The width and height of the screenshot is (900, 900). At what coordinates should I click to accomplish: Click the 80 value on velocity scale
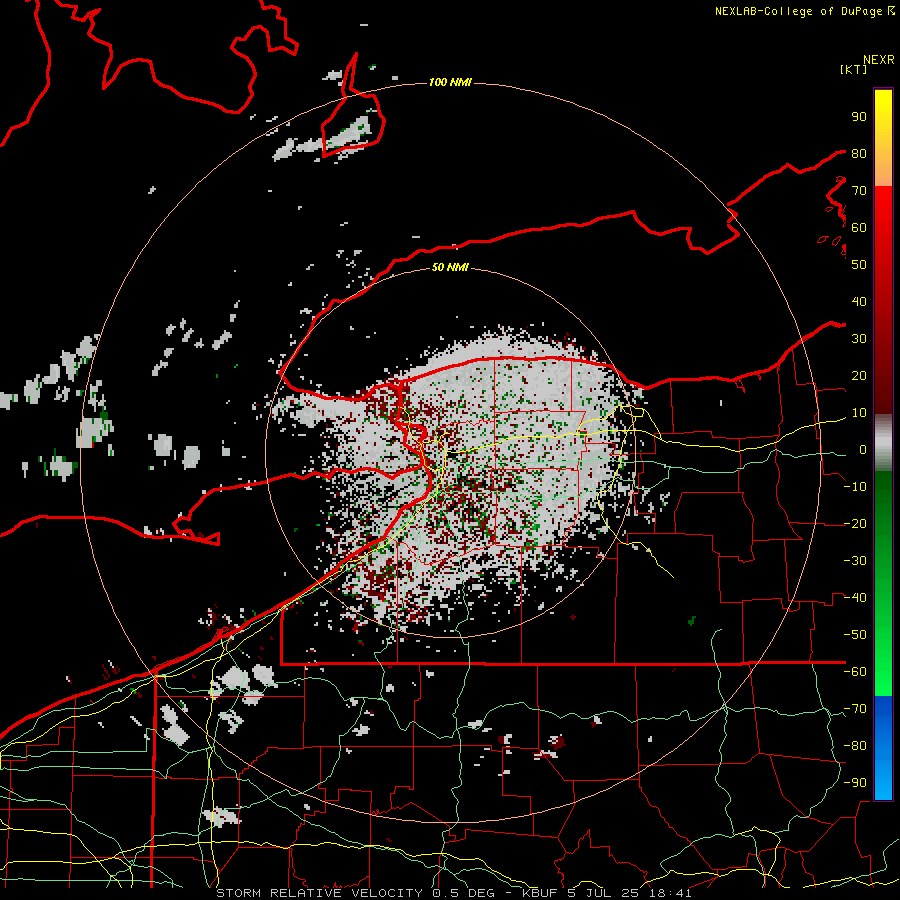pyautogui.click(x=859, y=153)
